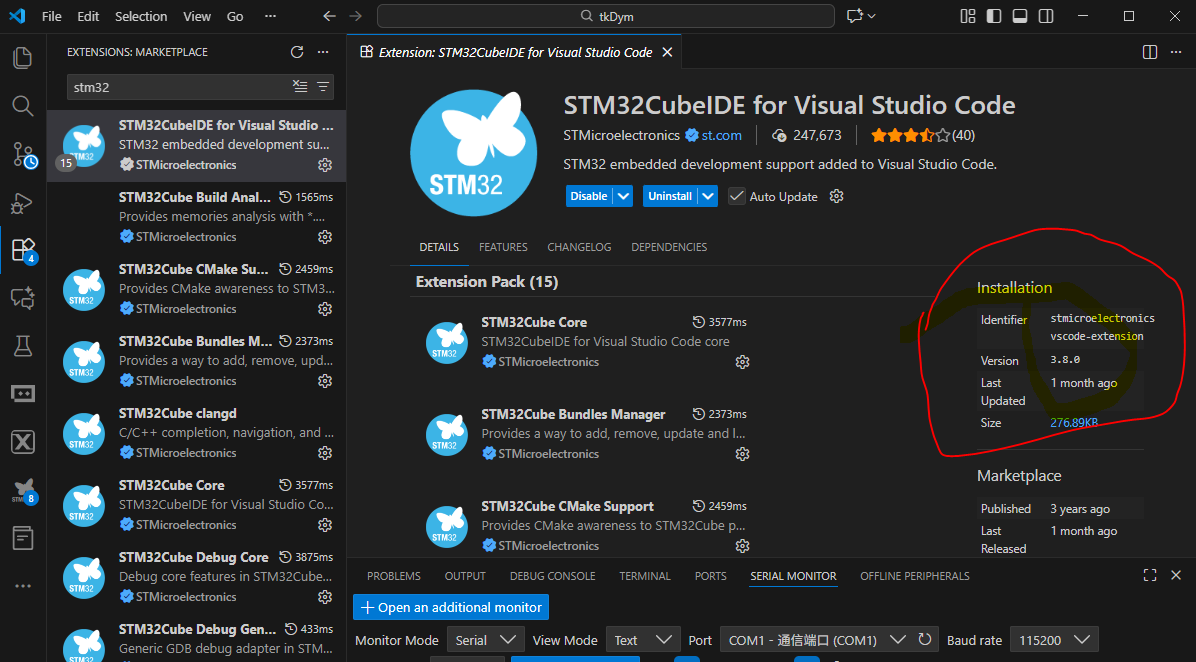Open the Monitor Mode Serial dropdown
Screen dimensions: 1196x662
point(485,640)
